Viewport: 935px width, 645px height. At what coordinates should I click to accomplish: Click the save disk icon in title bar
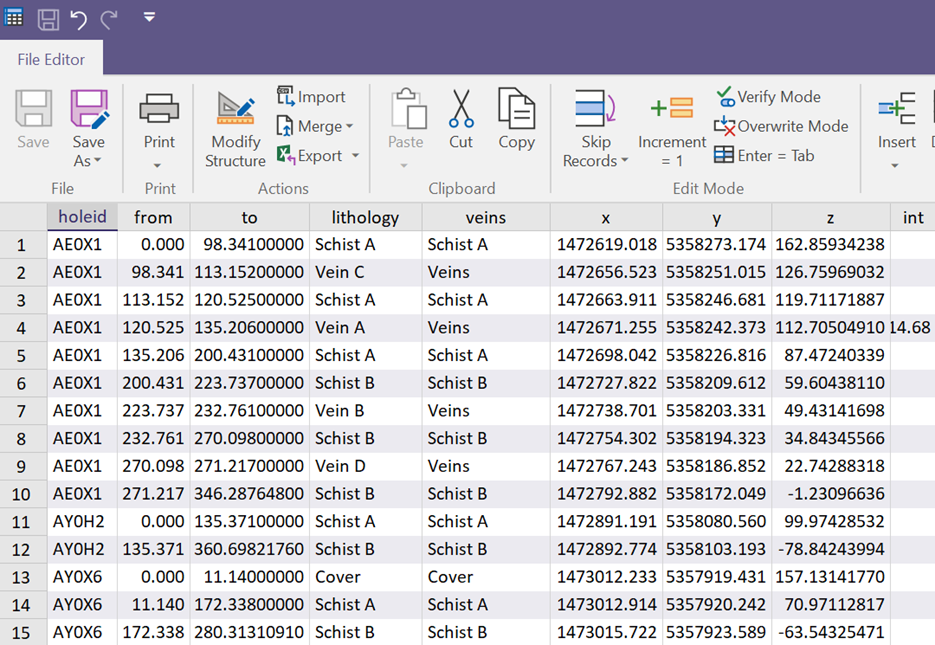click(x=47, y=19)
